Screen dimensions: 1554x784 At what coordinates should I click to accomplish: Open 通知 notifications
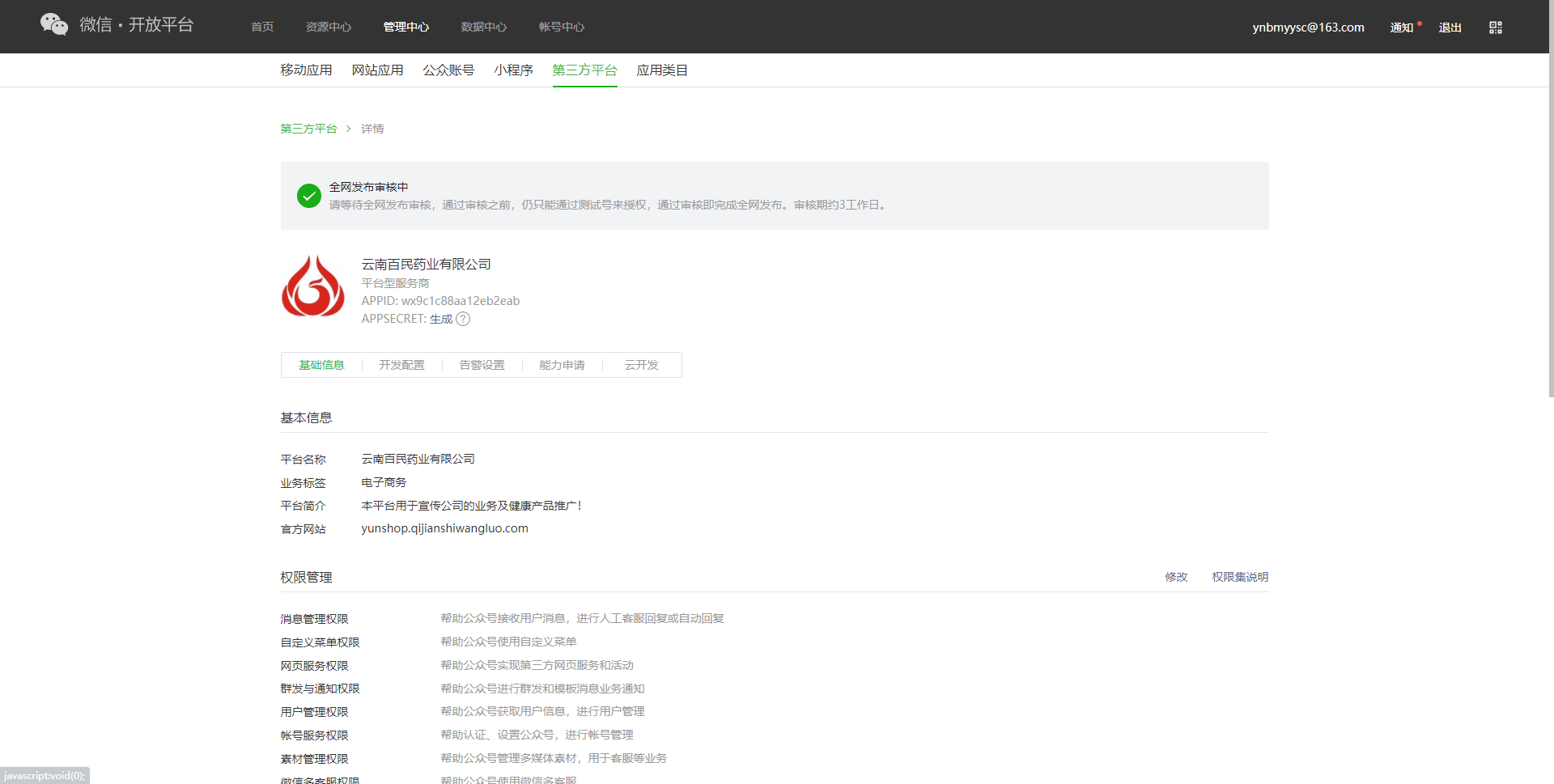tap(1402, 28)
